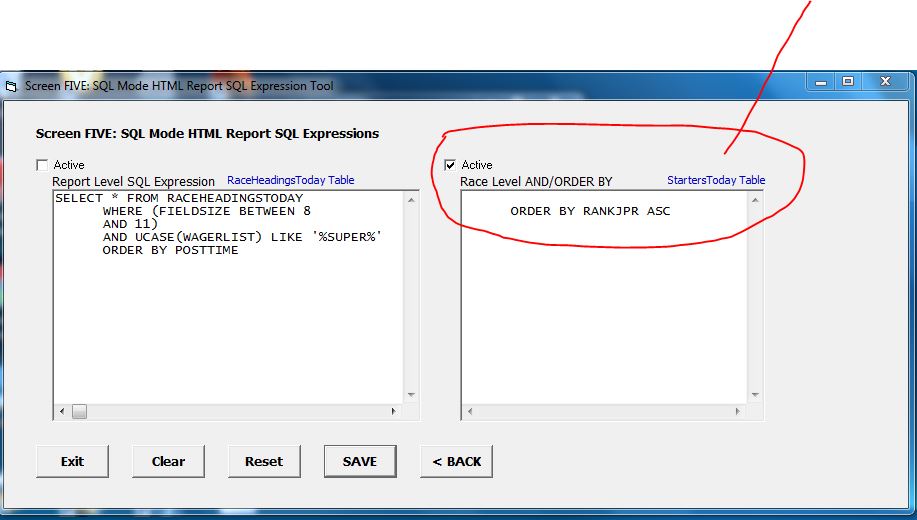The image size is (917, 520).
Task: Click into Report Level SQL Expression text box
Action: 229,297
